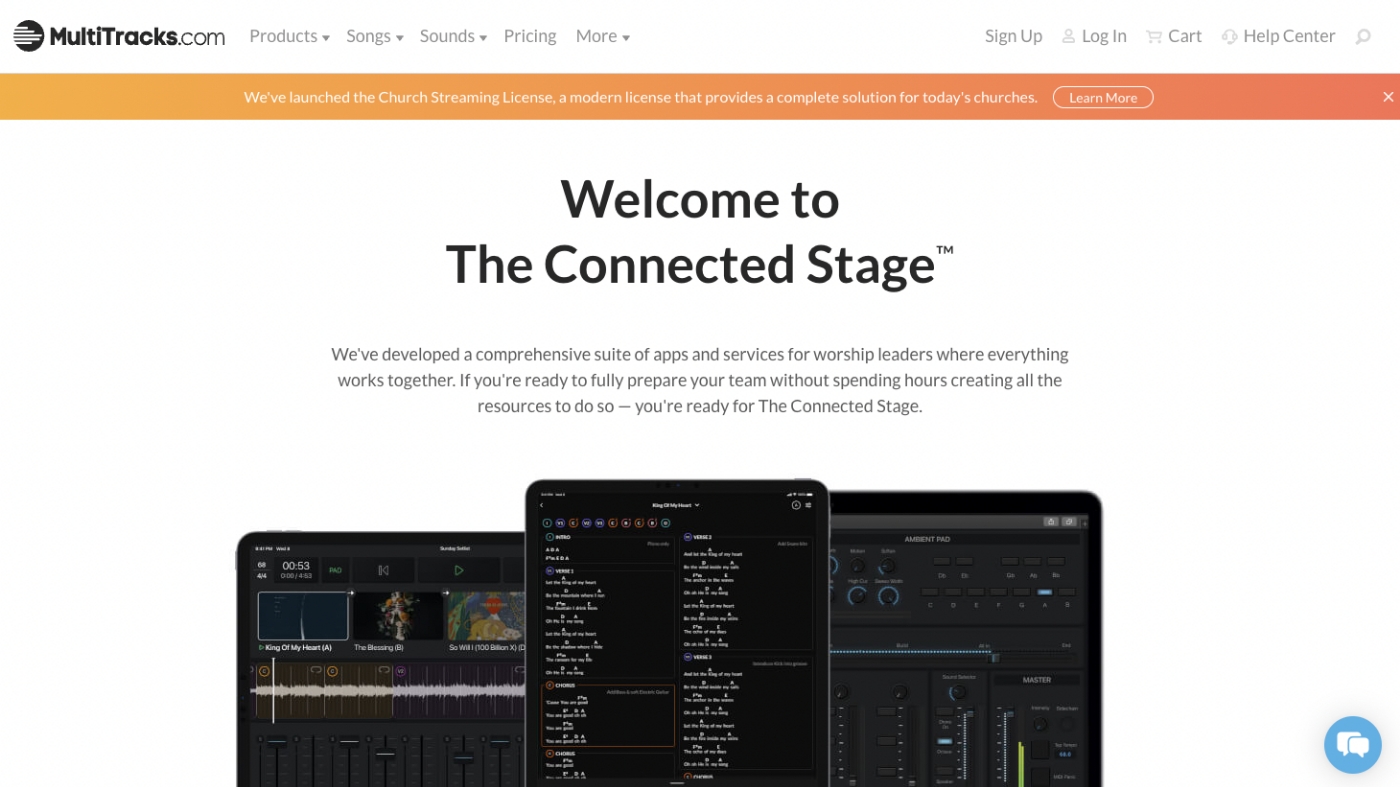Expand the More dropdown menu
1400x787 pixels.
point(603,36)
